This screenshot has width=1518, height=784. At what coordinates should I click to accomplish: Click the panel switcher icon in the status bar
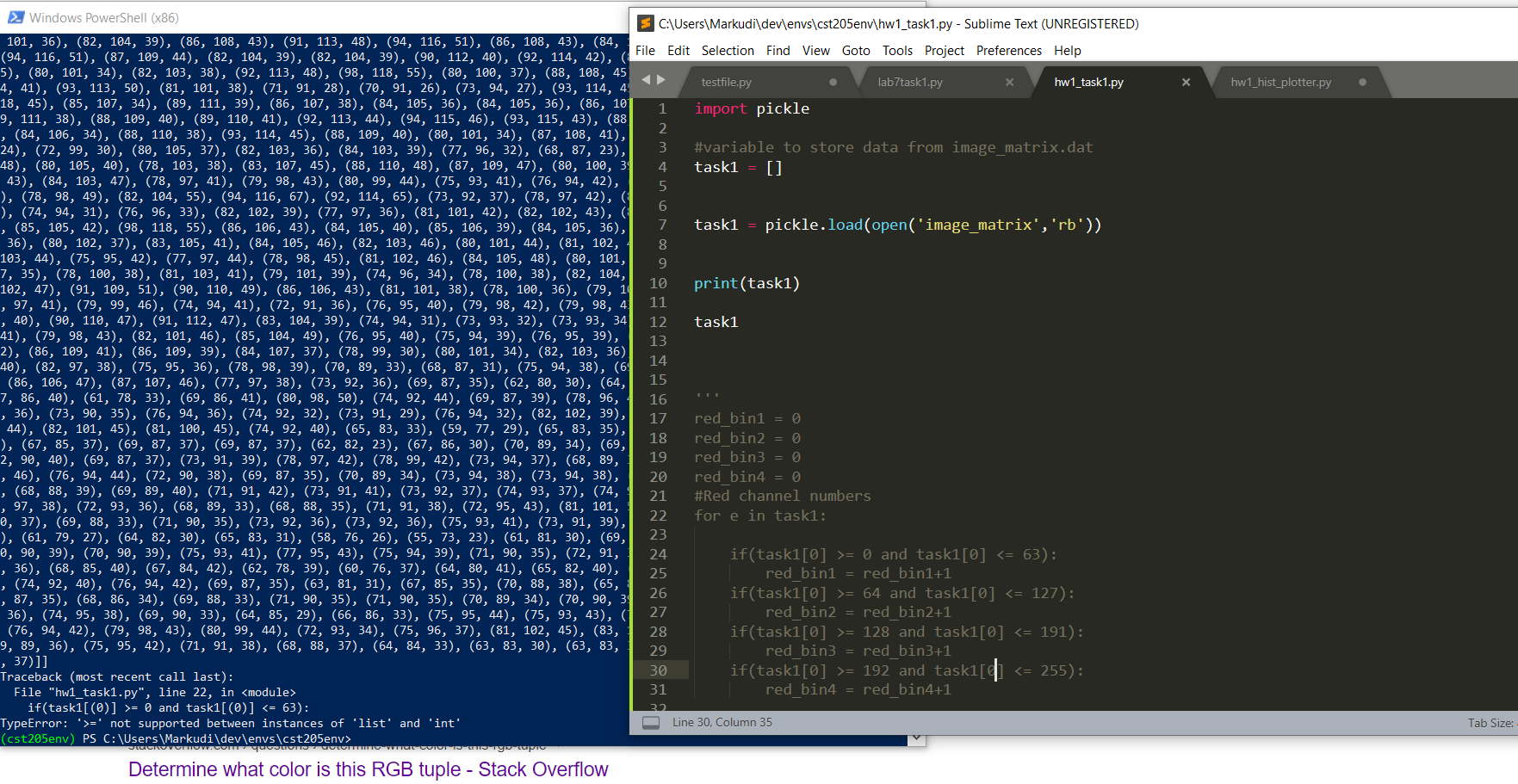[x=651, y=722]
